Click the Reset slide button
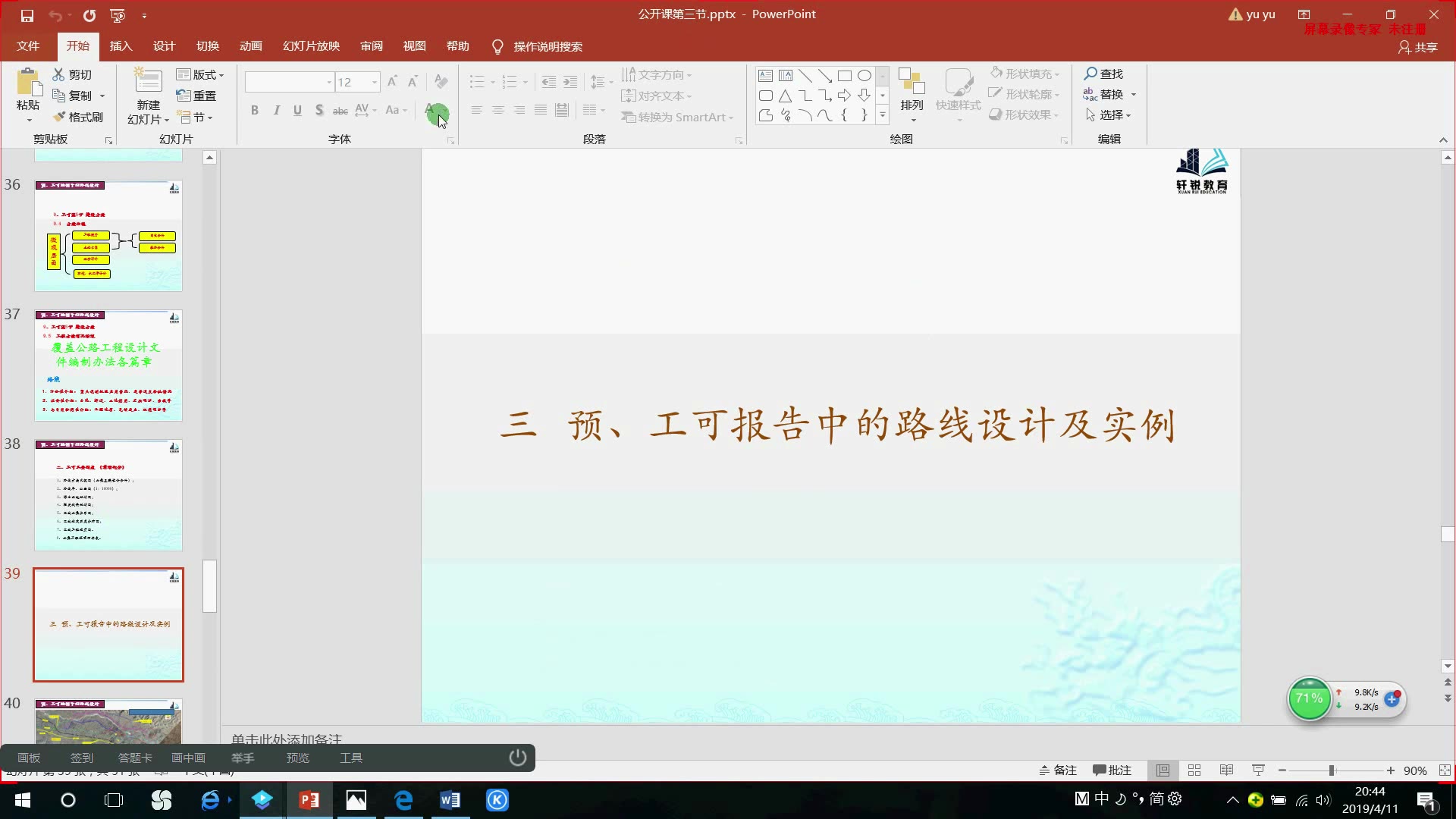 click(196, 96)
